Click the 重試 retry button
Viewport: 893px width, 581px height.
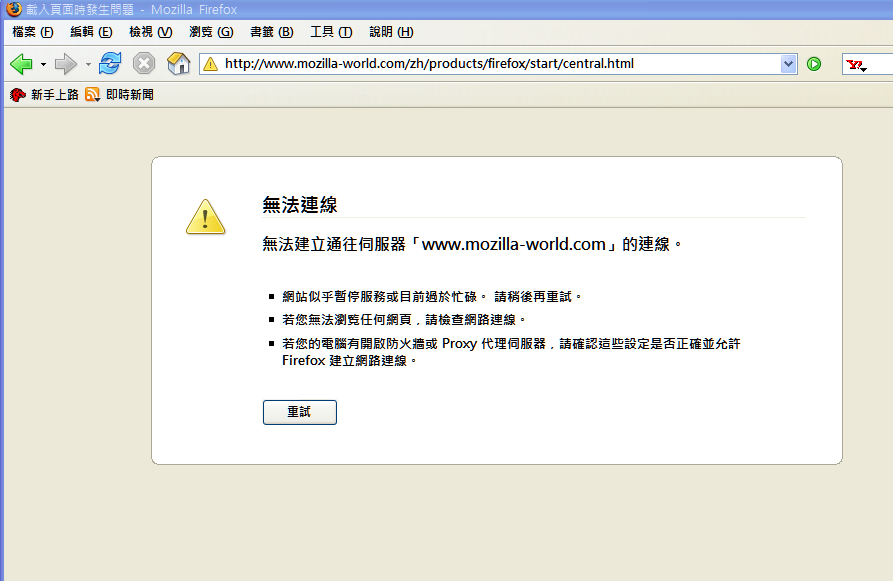pos(300,412)
